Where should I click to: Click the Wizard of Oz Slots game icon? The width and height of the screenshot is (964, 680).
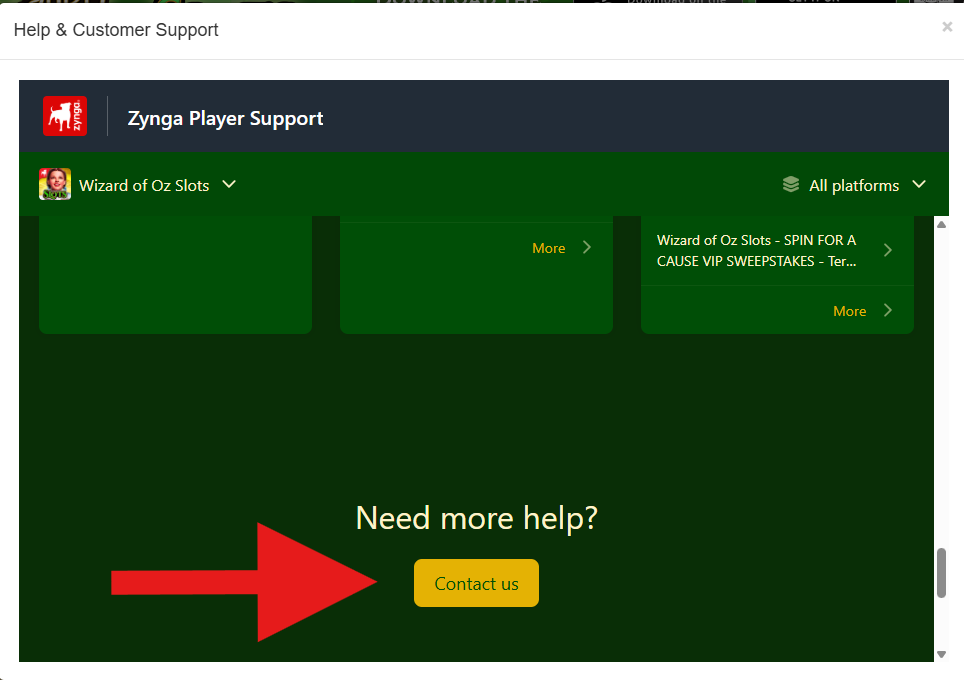point(55,184)
